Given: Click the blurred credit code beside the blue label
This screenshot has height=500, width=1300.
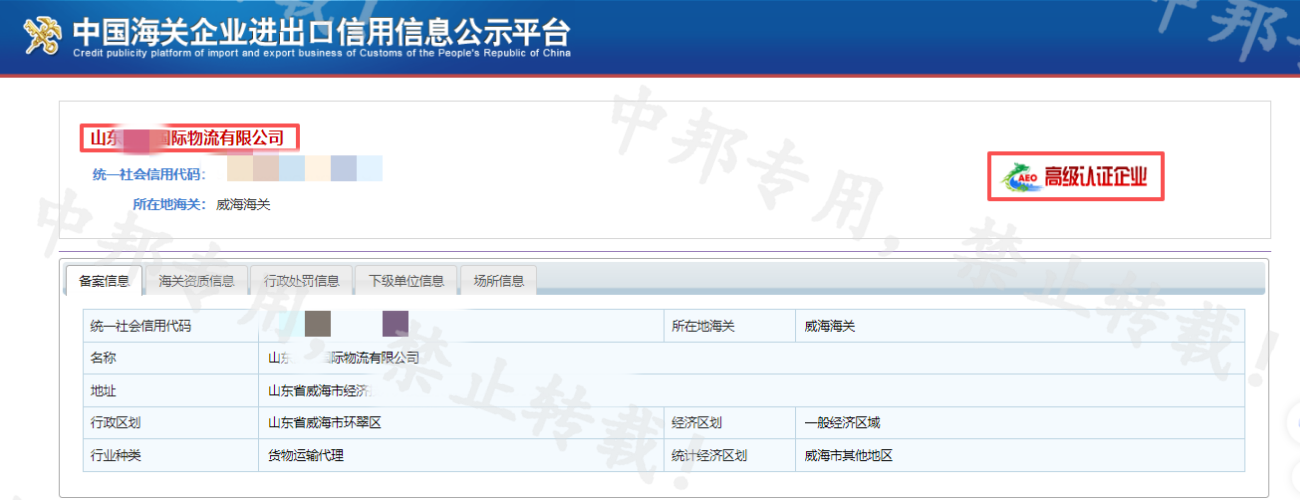Looking at the screenshot, I should click(304, 169).
